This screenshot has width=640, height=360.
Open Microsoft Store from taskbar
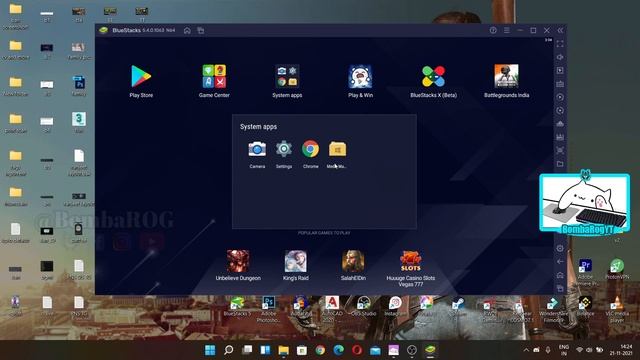[x=302, y=350]
